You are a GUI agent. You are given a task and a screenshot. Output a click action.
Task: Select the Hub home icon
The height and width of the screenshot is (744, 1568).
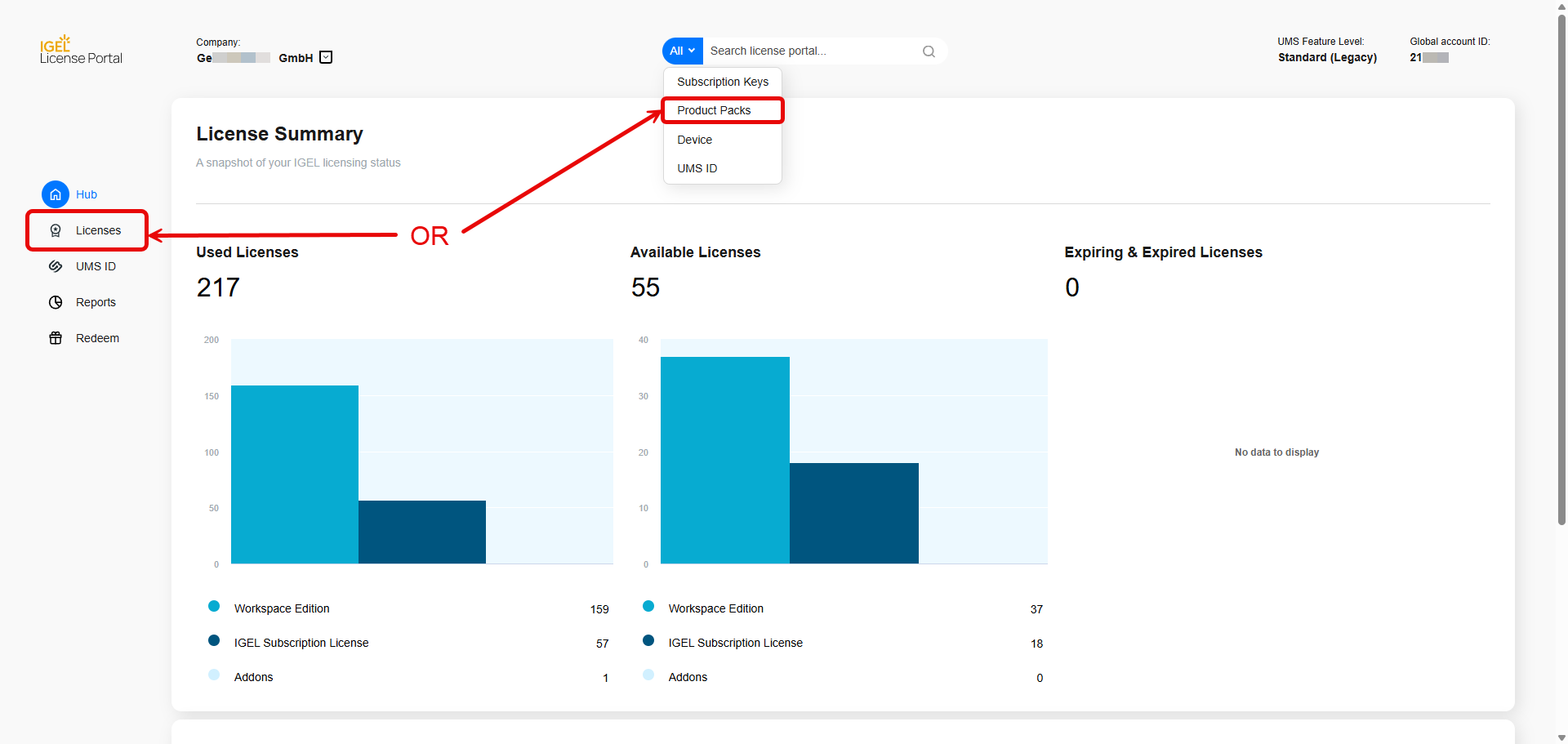click(x=55, y=194)
